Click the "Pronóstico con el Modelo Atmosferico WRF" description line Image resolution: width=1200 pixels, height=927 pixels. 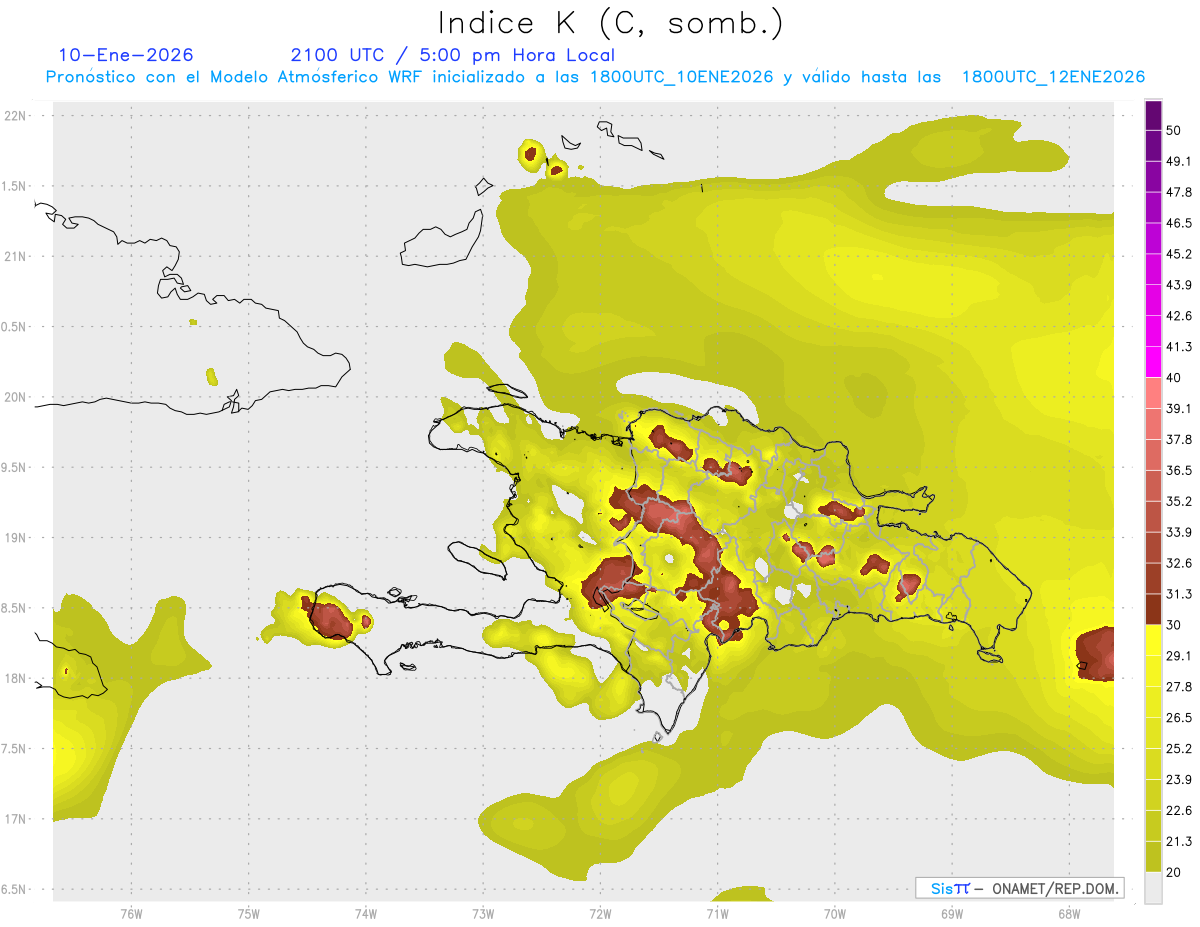595,77
